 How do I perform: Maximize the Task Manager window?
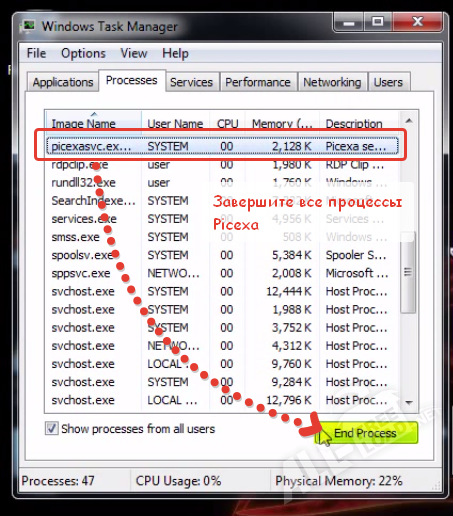click(x=378, y=23)
